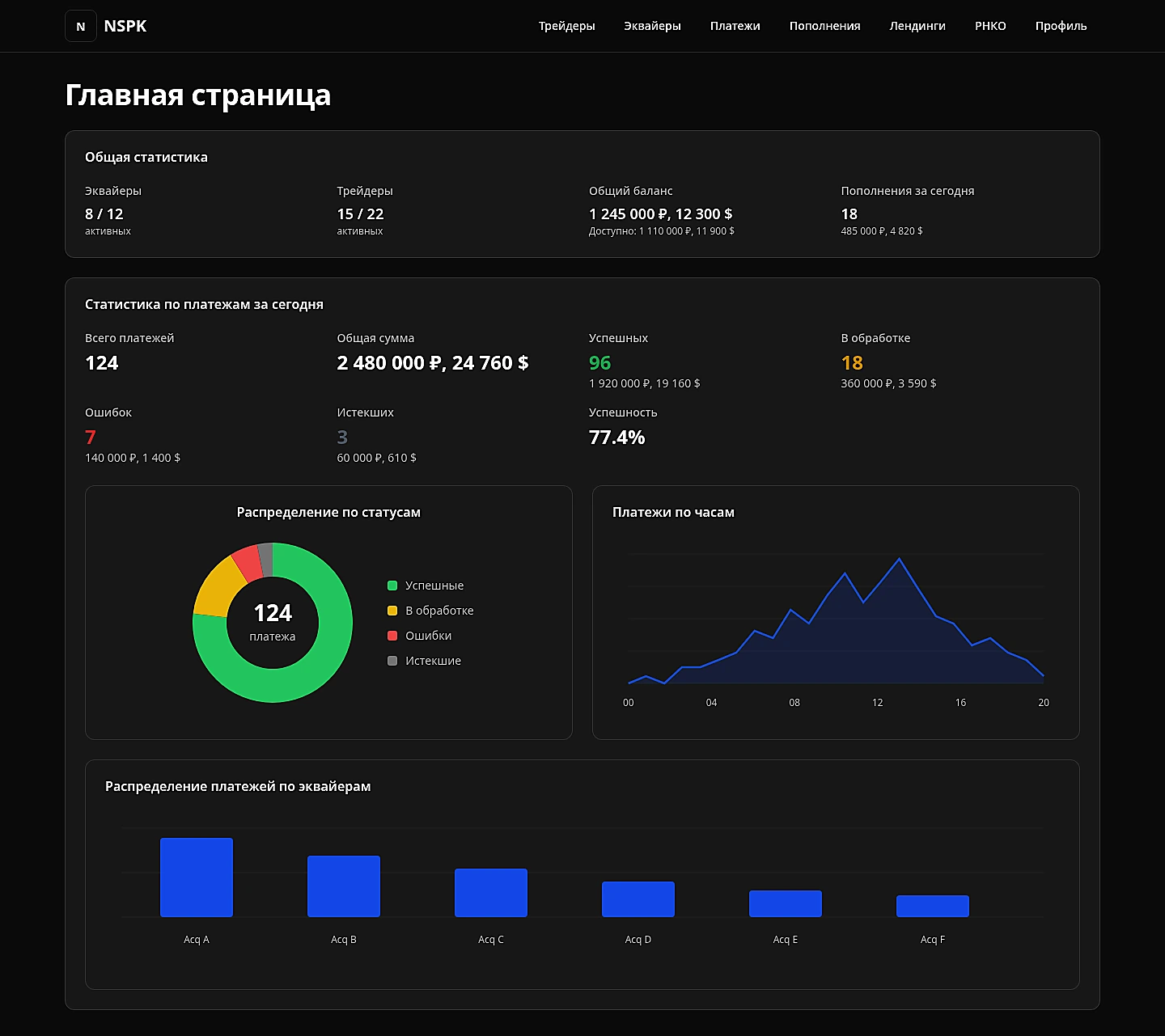Click the green successful count 96

[x=599, y=363]
